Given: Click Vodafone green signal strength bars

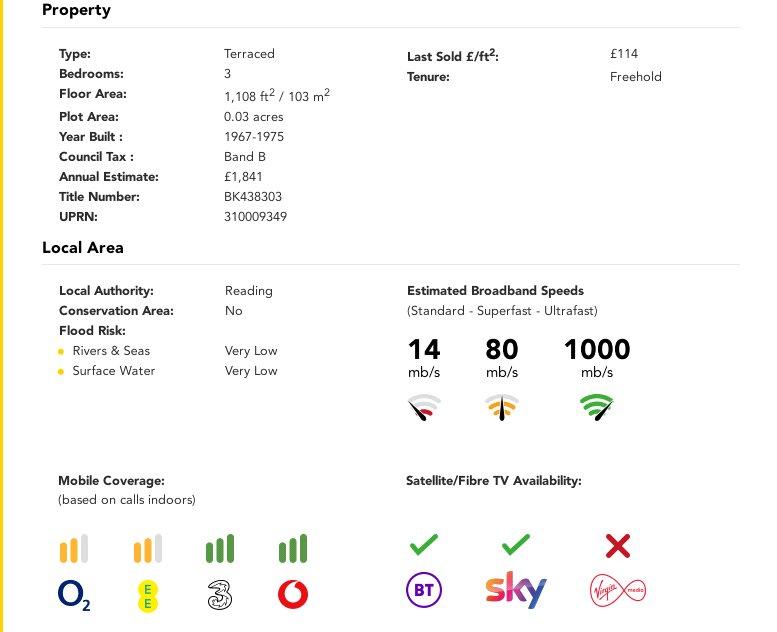Looking at the screenshot, I should (293, 548).
